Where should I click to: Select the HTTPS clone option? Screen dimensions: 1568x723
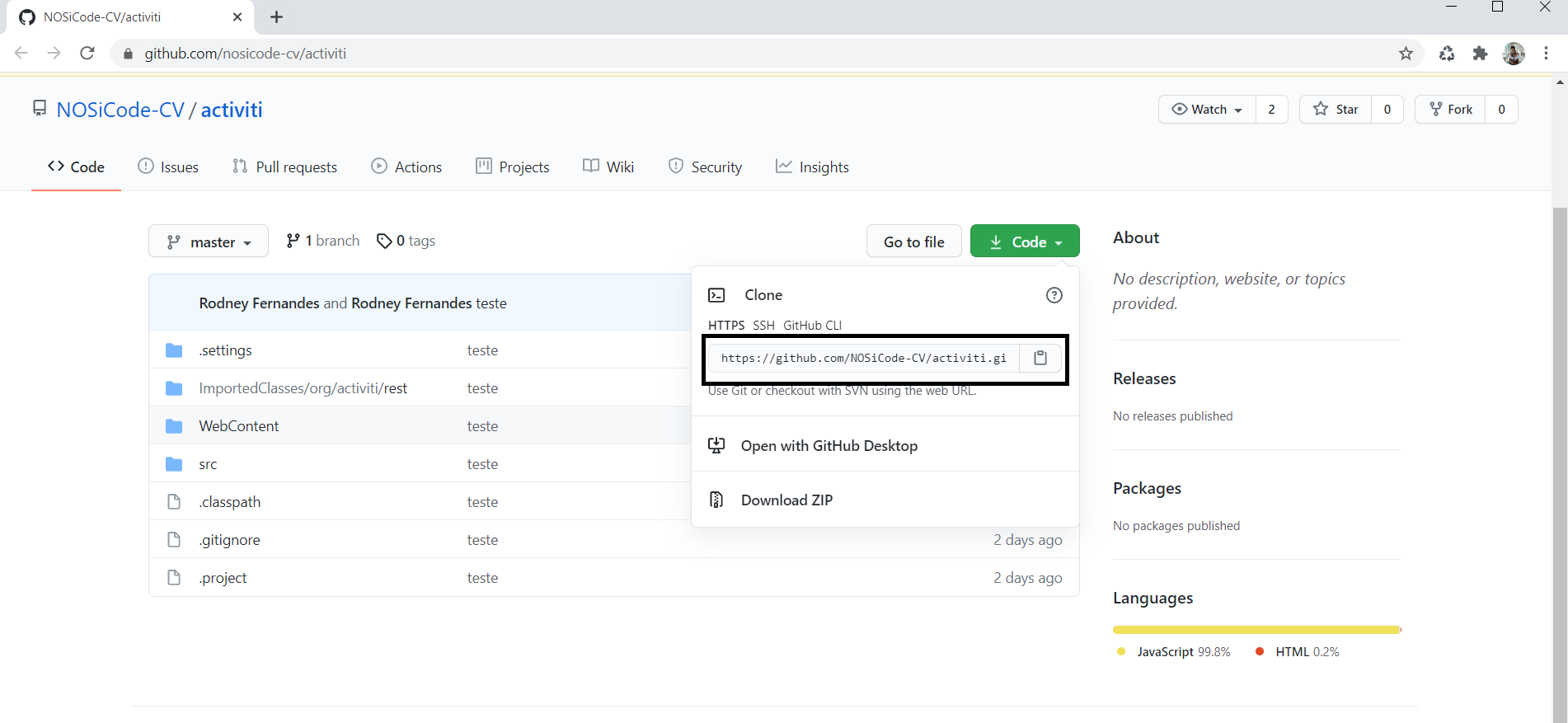pos(726,325)
